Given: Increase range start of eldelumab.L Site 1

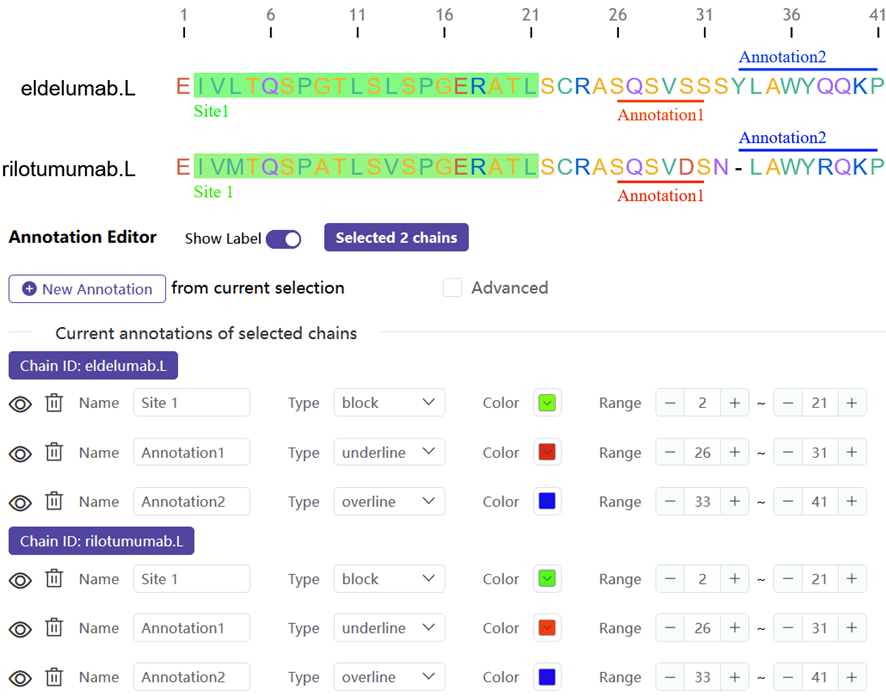Looking at the screenshot, I should [735, 403].
